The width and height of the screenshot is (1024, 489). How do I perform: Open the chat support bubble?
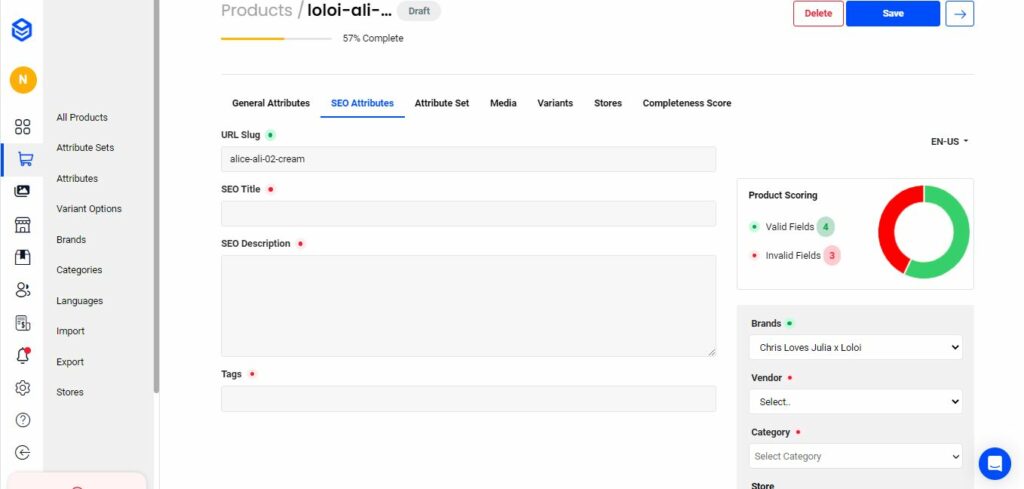pyautogui.click(x=994, y=463)
